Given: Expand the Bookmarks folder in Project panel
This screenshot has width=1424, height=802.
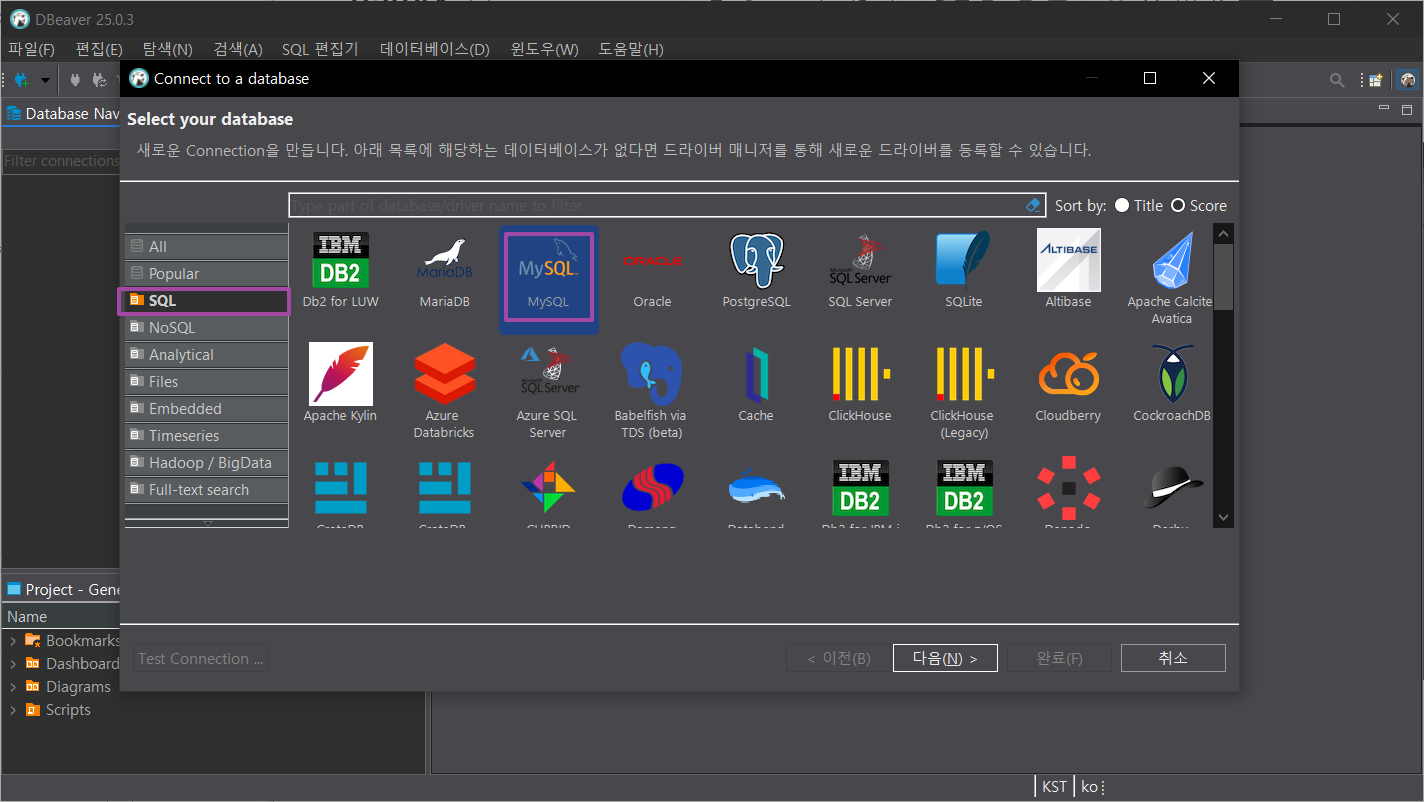Looking at the screenshot, I should 13,640.
